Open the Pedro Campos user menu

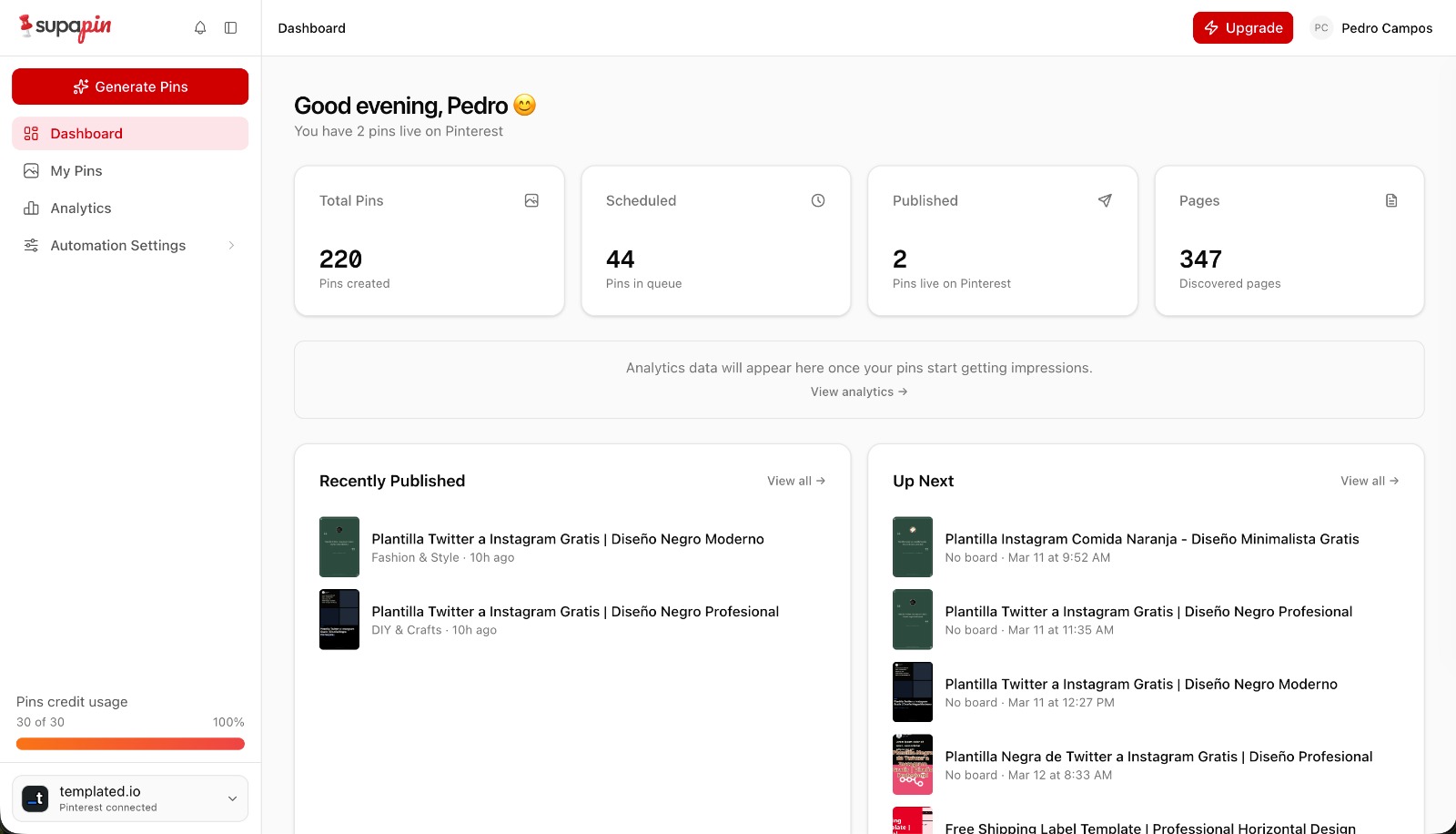pyautogui.click(x=1386, y=28)
